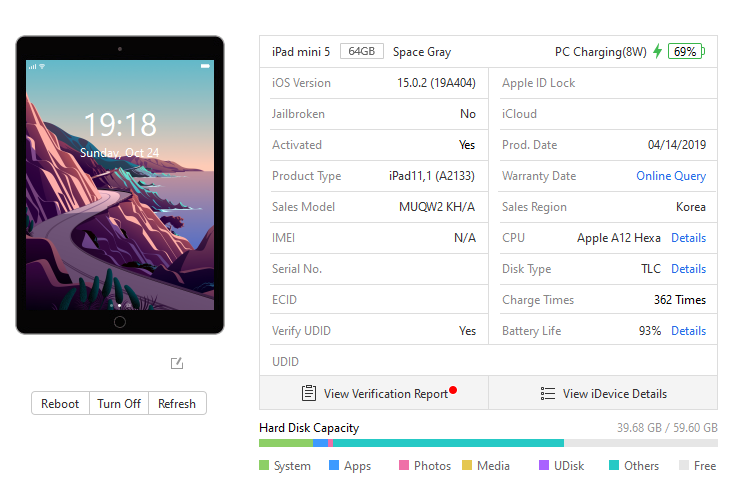Click the sales model MUQW2 KH/A
The image size is (741, 493).
click(437, 207)
